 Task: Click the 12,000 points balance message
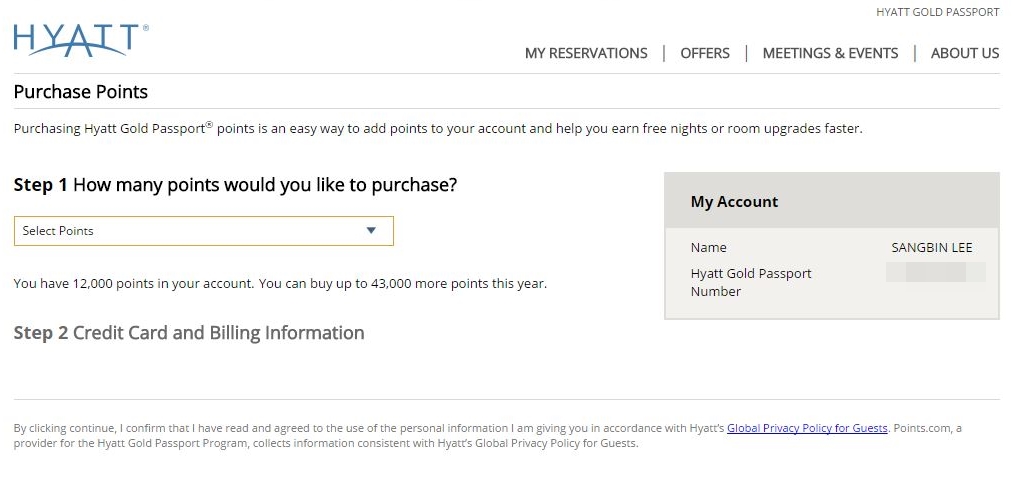pos(280,283)
